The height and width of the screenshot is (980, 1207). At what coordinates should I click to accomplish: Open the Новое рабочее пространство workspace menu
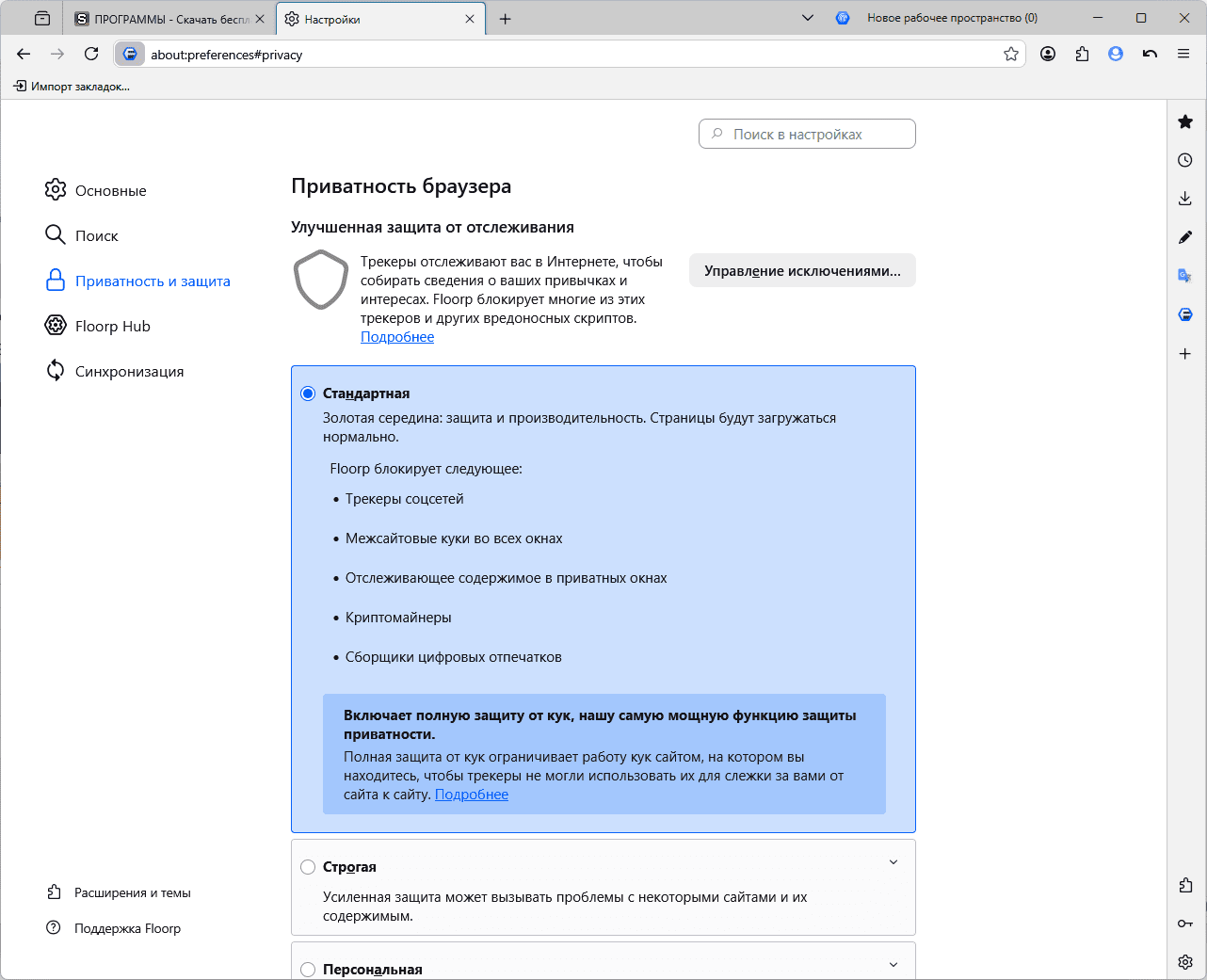[x=937, y=18]
